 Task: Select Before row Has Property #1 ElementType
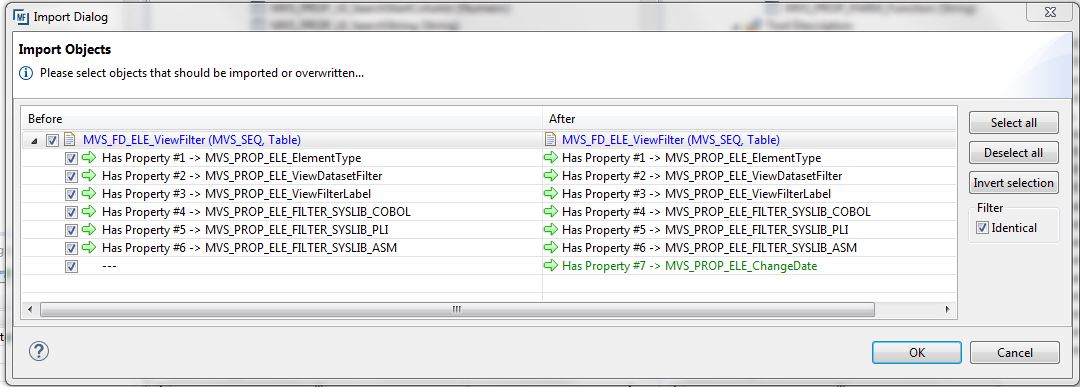pos(231,158)
